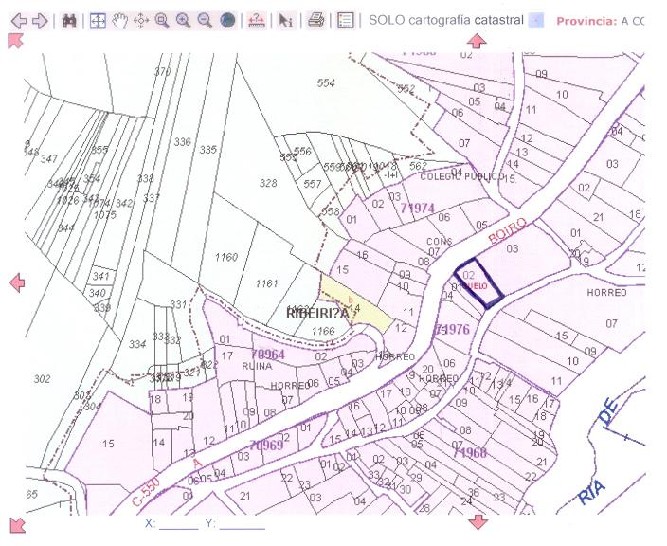Click the globe view icon
This screenshot has height=546, width=667.
tap(226, 20)
